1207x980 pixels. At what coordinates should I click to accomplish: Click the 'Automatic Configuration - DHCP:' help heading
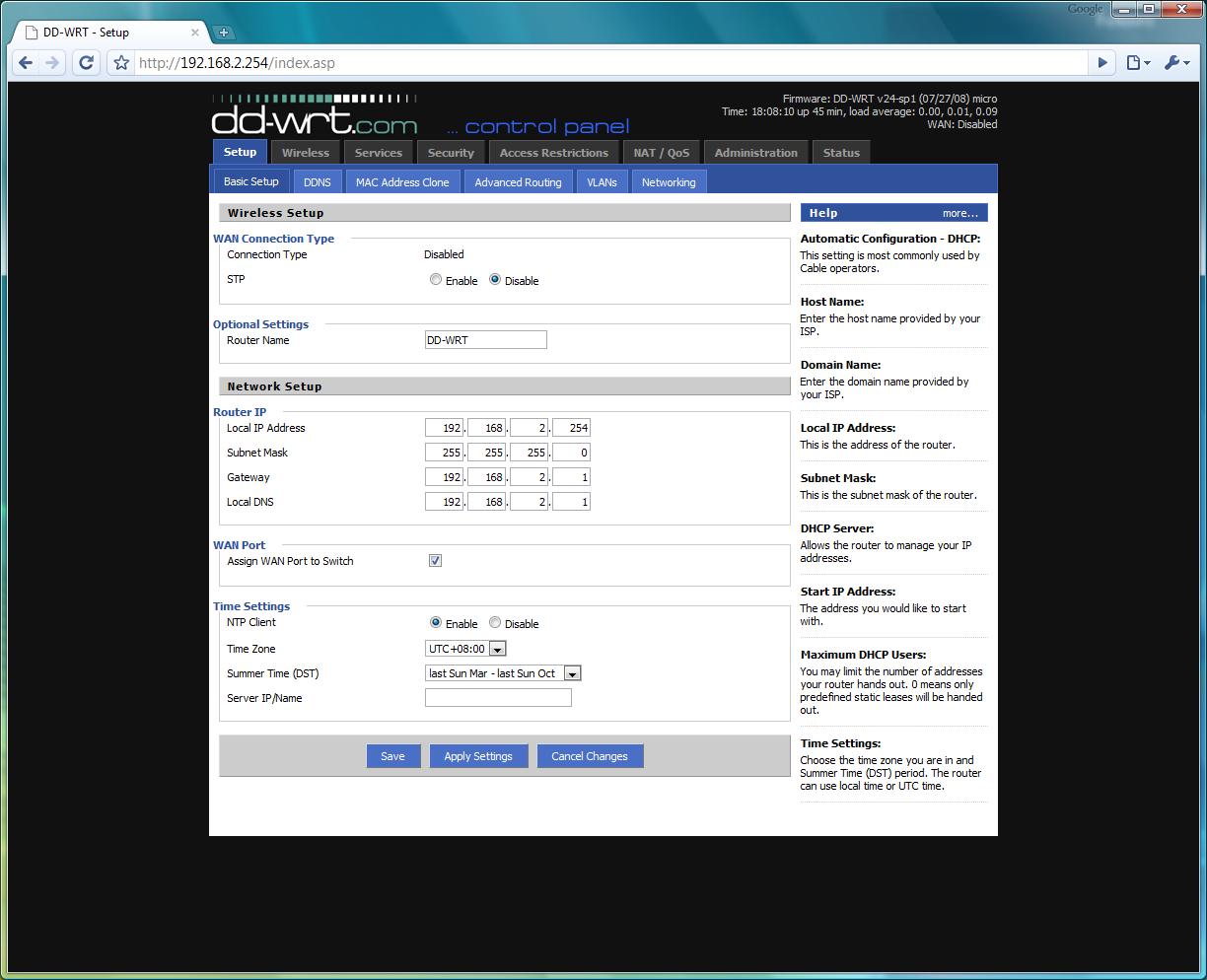890,239
